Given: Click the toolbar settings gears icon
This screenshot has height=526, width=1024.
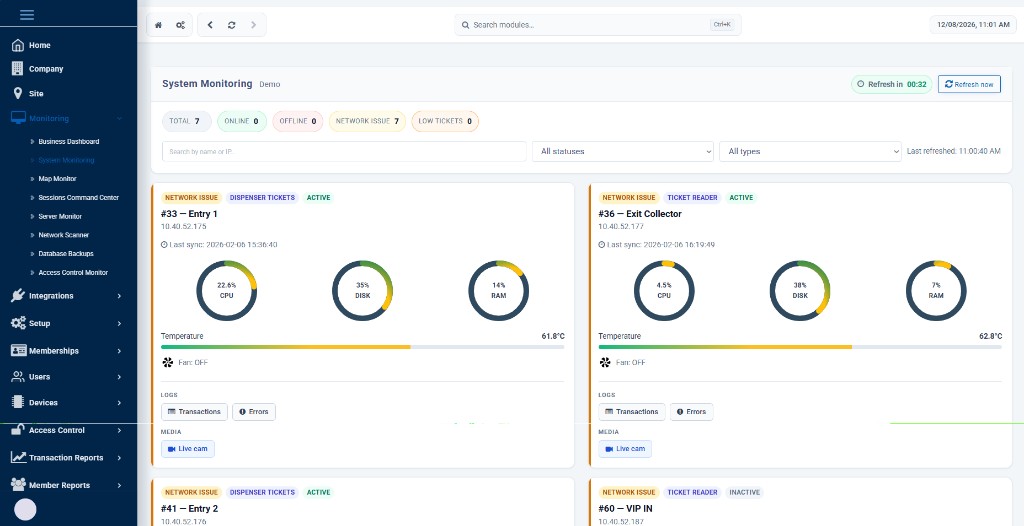Looking at the screenshot, I should (x=180, y=25).
